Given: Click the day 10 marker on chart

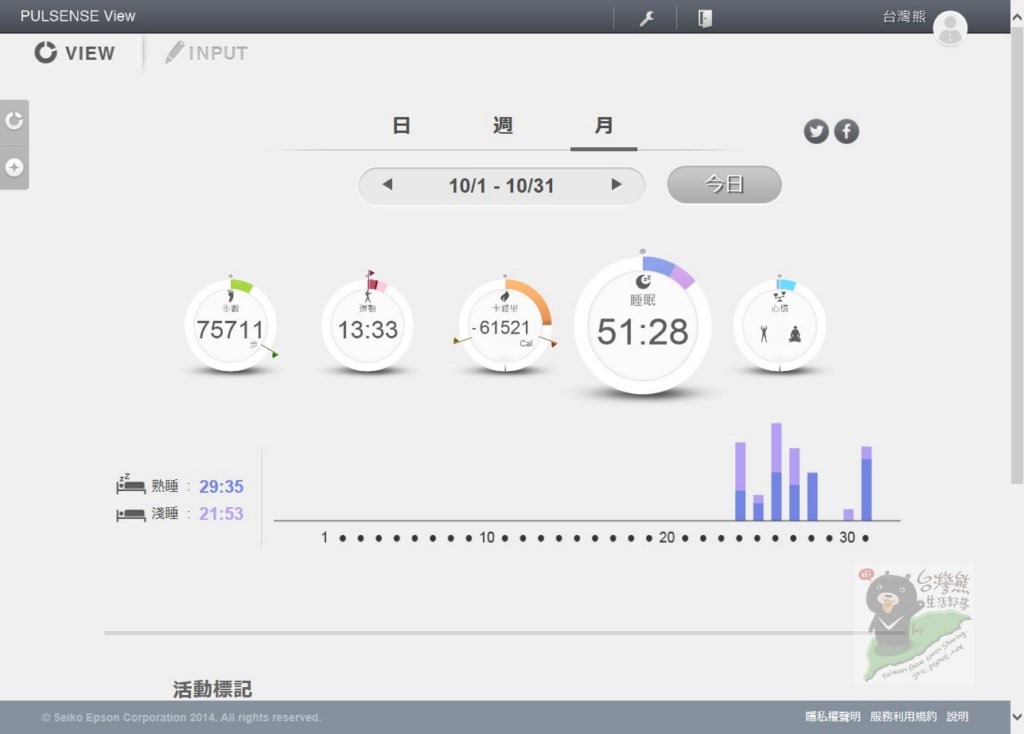Looking at the screenshot, I should 487,537.
